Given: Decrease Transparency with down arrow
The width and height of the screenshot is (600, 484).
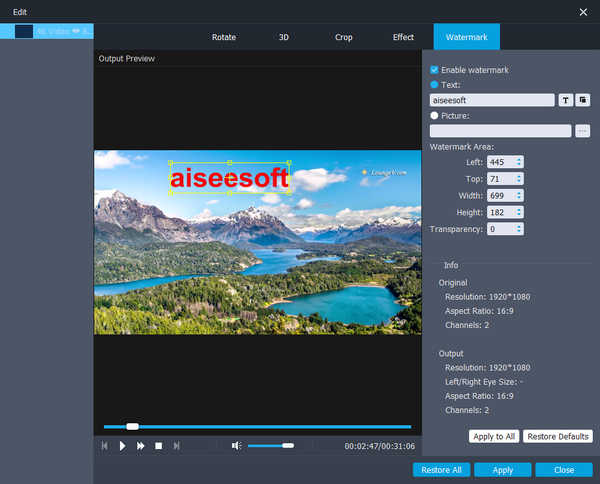Looking at the screenshot, I should [519, 231].
